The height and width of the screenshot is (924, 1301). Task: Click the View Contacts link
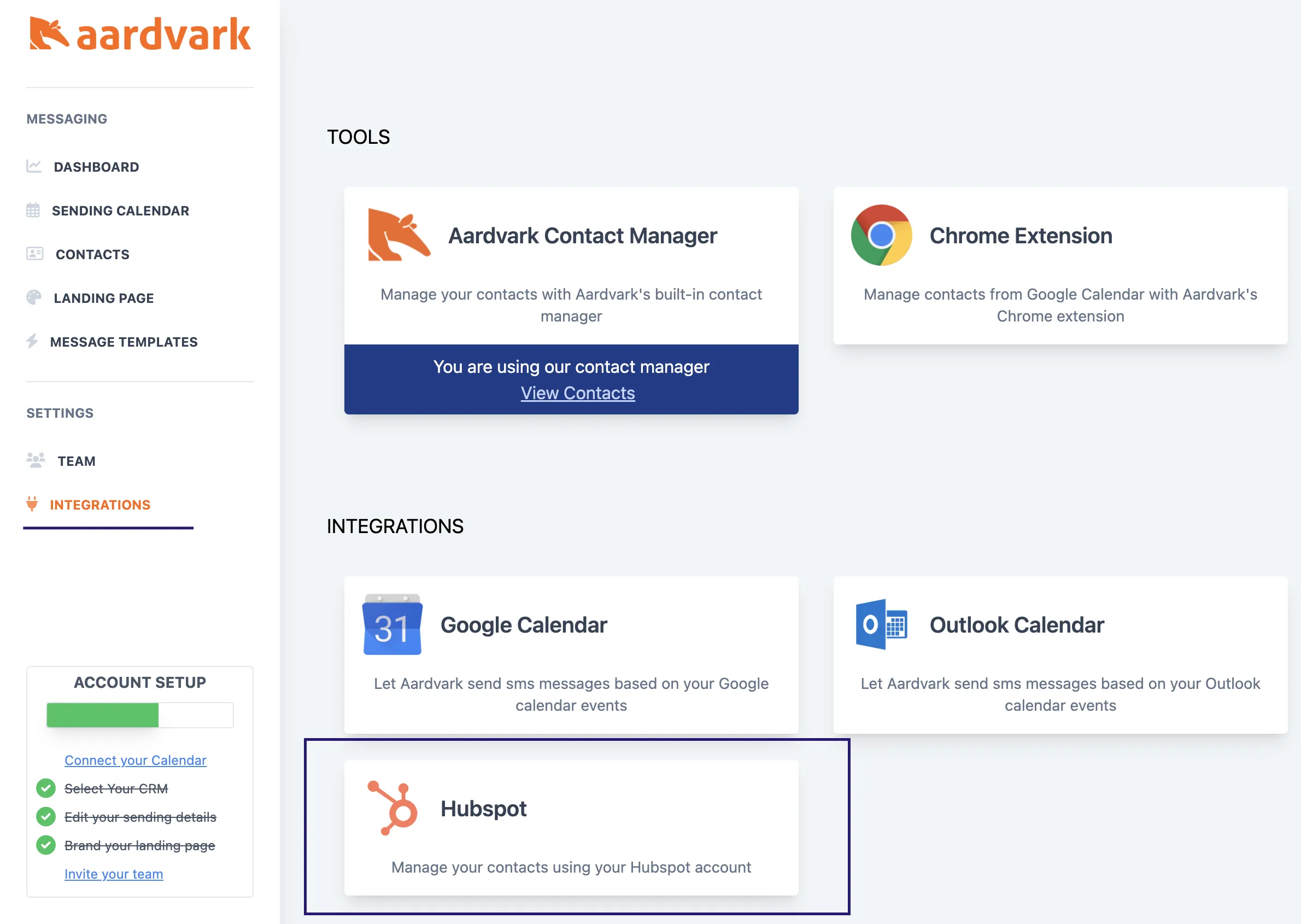coord(577,393)
